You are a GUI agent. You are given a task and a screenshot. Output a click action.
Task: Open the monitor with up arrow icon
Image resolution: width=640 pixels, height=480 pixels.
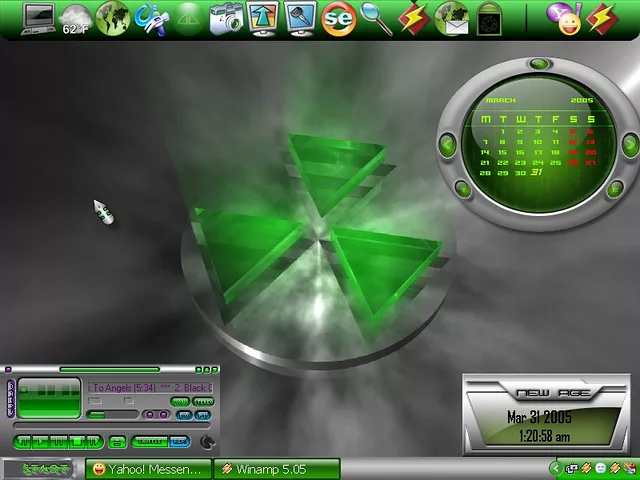coord(263,19)
